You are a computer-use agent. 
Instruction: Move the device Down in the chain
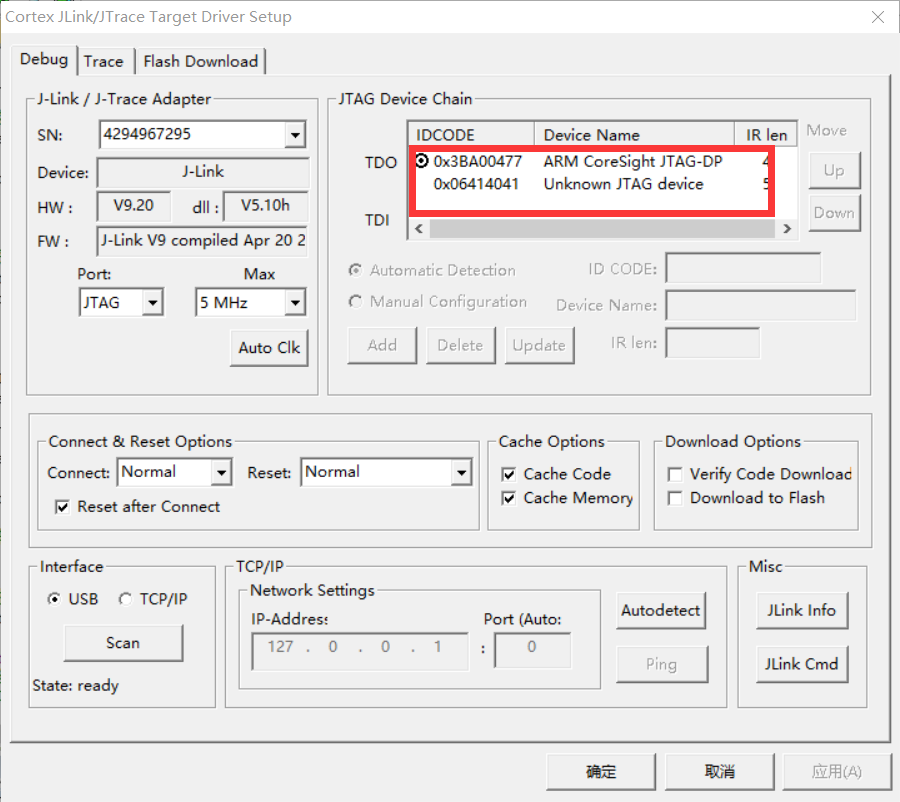[834, 213]
